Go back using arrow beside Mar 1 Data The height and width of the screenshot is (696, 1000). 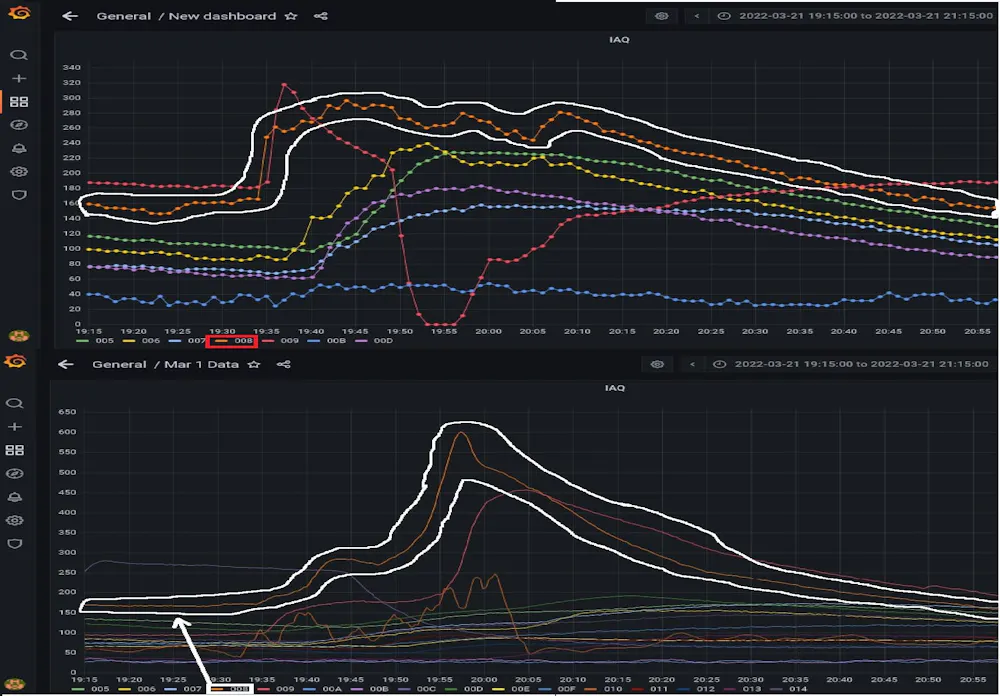click(x=66, y=364)
